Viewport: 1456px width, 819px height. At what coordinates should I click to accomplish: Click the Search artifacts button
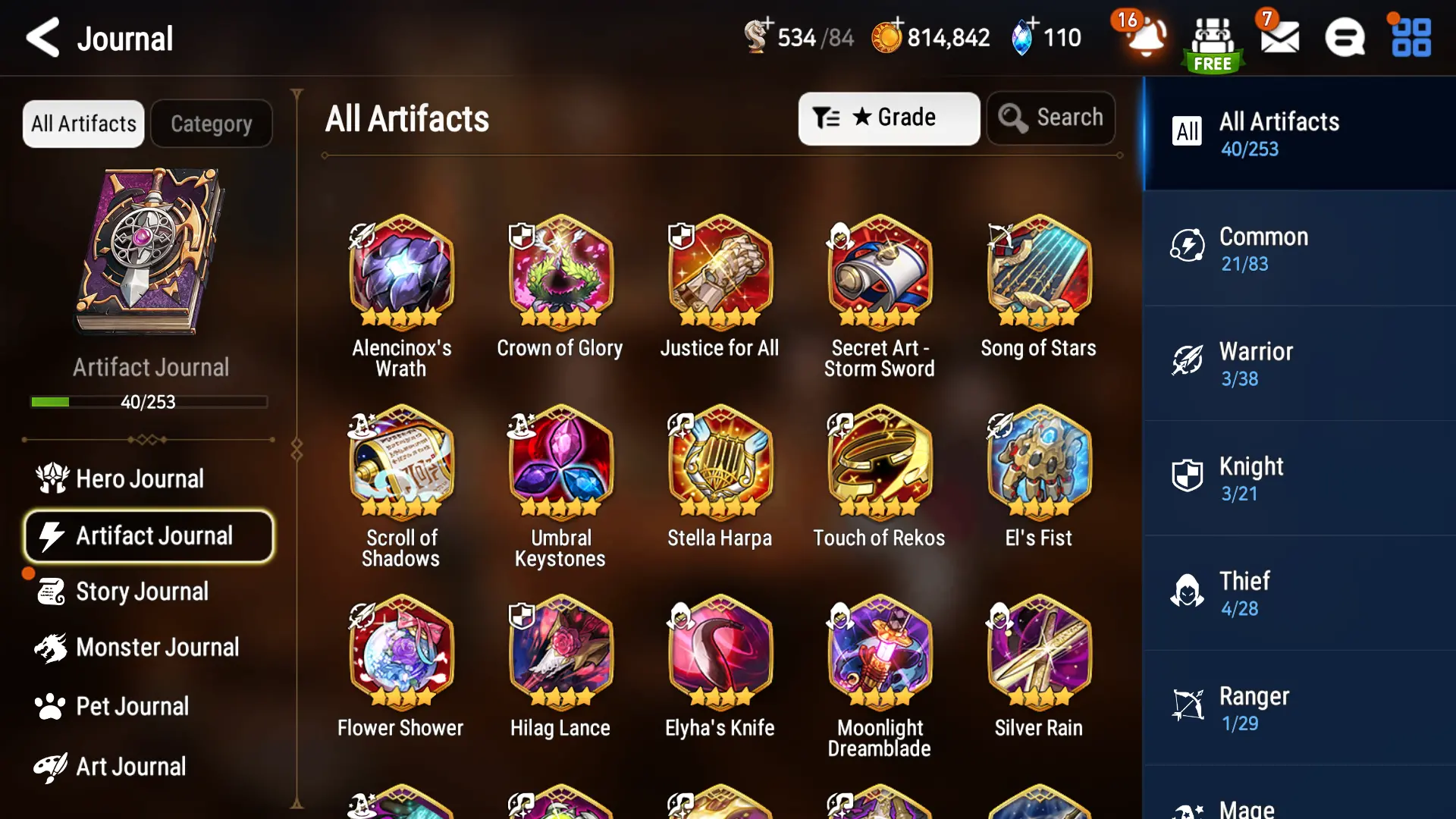1050,118
